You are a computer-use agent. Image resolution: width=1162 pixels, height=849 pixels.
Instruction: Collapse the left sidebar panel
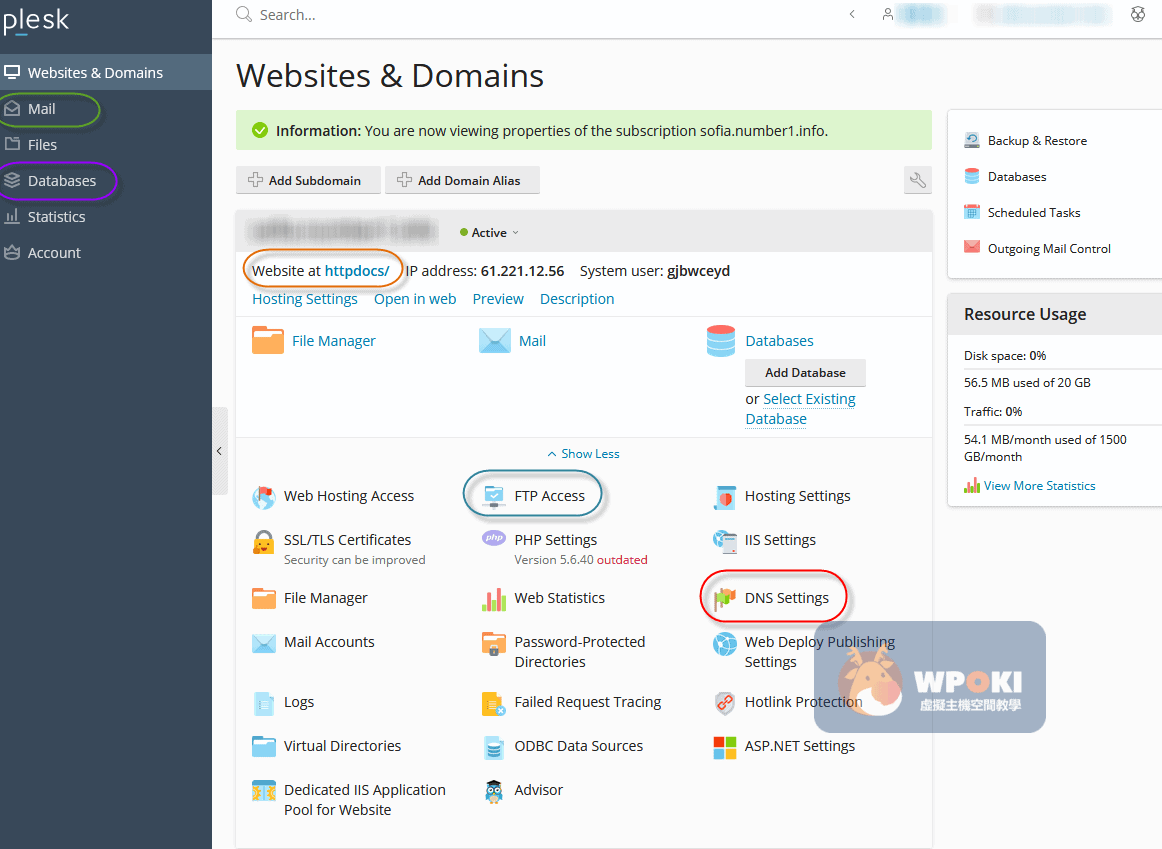click(220, 451)
